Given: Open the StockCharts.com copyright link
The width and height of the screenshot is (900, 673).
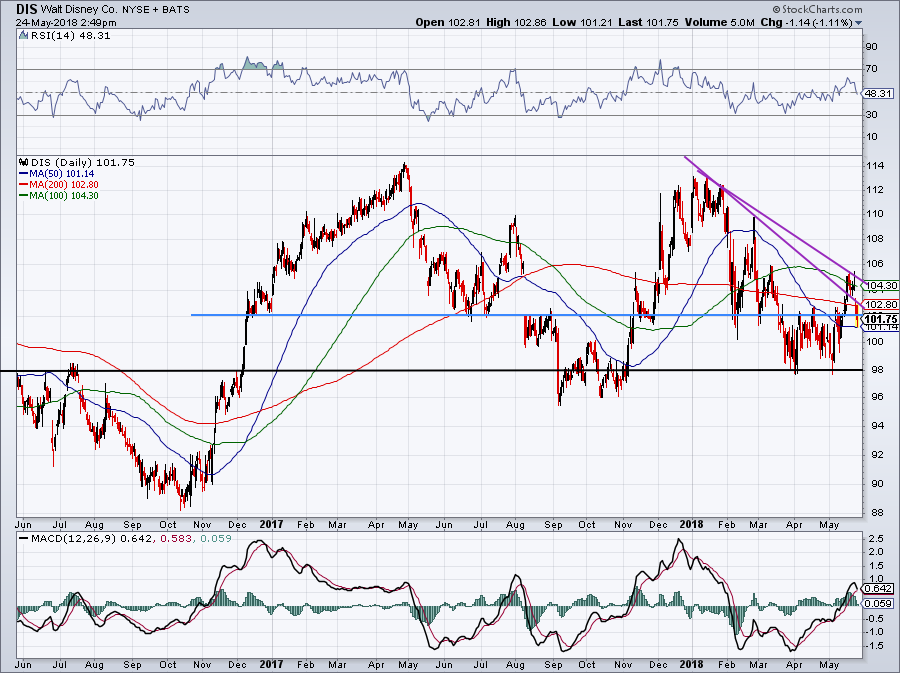Looking at the screenshot, I should pyautogui.click(x=817, y=9).
